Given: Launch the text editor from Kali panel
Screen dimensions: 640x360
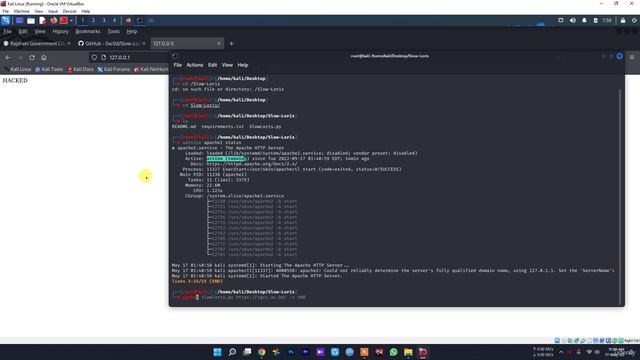Looking at the screenshot, I should click(42, 20).
